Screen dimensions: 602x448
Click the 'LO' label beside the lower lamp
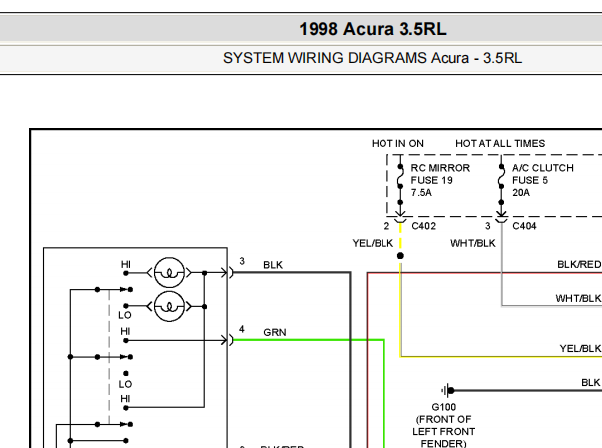(125, 315)
